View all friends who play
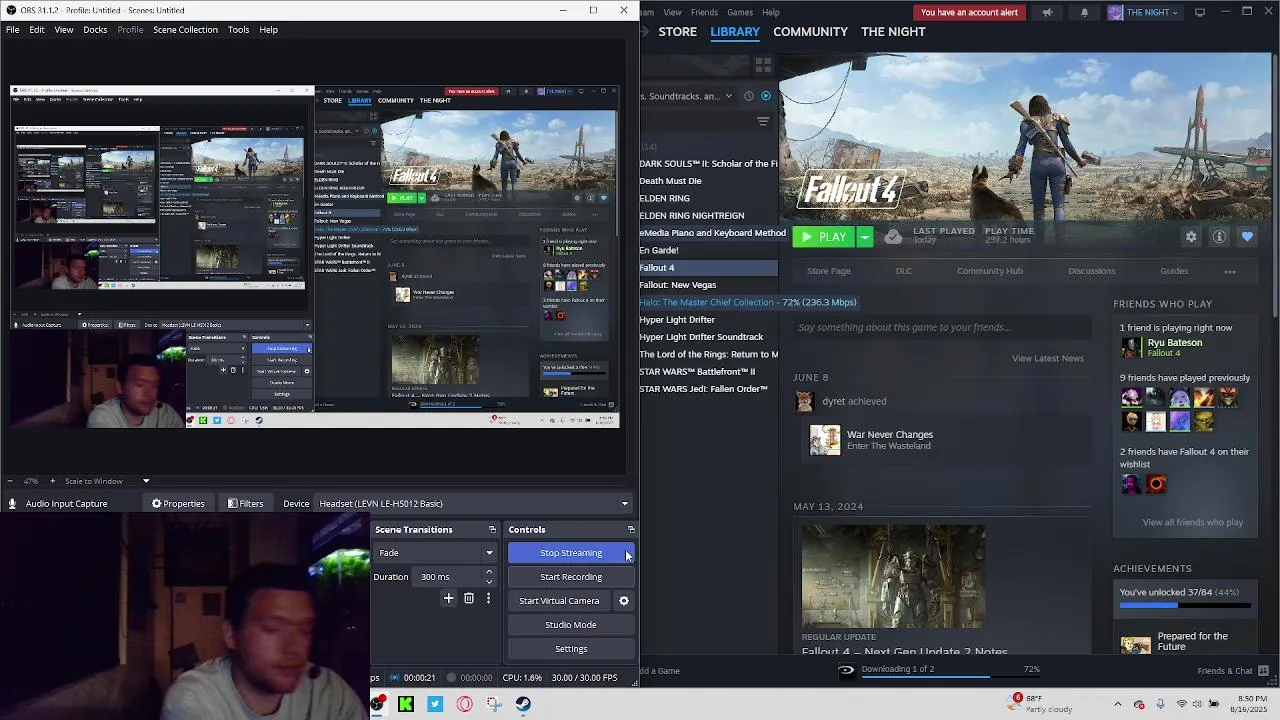Screen dimensions: 1280x720 (1192, 522)
